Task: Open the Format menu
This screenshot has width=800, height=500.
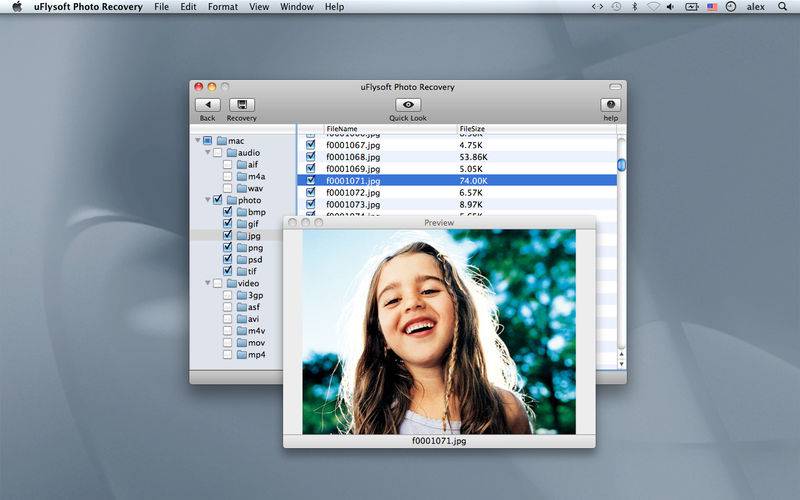Action: tap(223, 7)
